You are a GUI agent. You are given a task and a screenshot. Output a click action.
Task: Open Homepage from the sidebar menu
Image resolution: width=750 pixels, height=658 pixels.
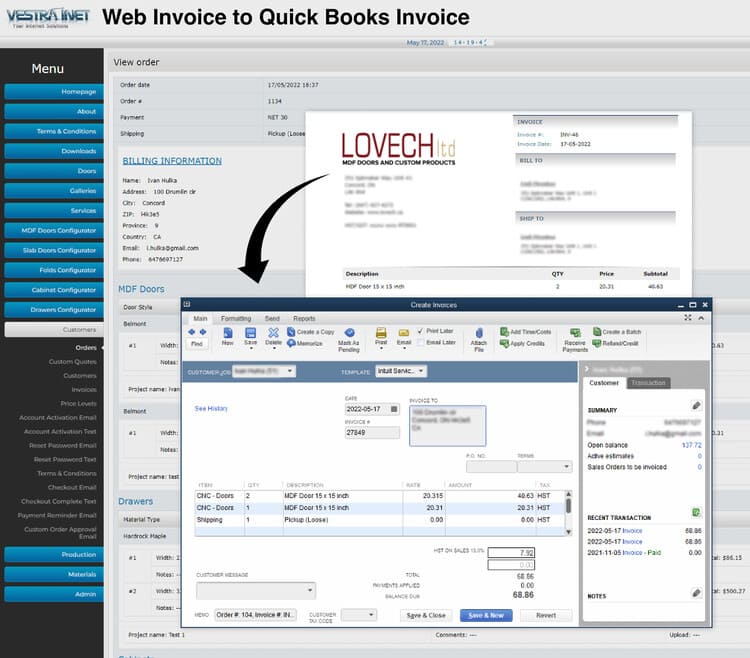coord(54,92)
